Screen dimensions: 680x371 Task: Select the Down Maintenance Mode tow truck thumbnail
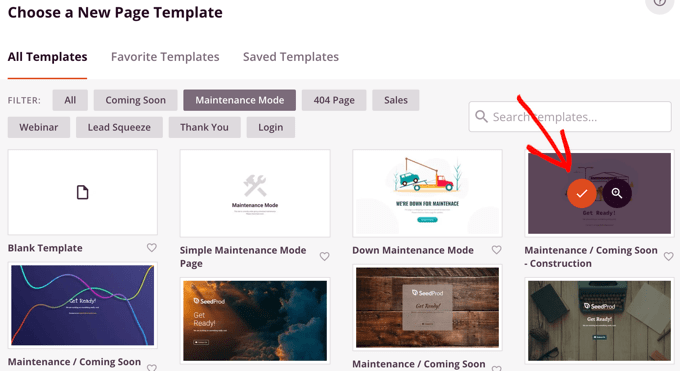click(427, 193)
